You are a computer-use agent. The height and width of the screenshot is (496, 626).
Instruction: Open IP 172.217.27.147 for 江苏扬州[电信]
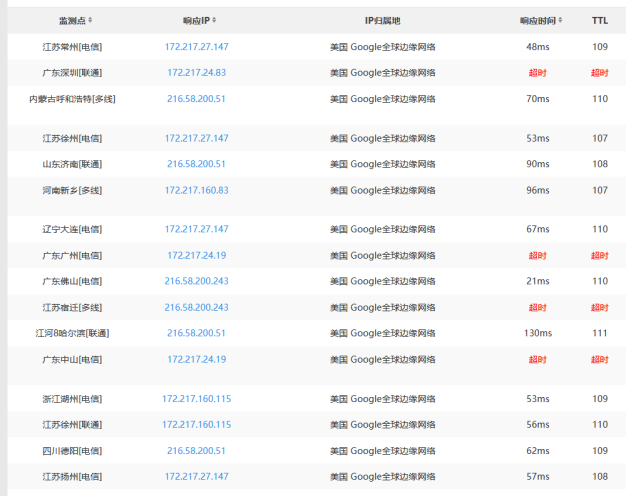[x=196, y=476]
